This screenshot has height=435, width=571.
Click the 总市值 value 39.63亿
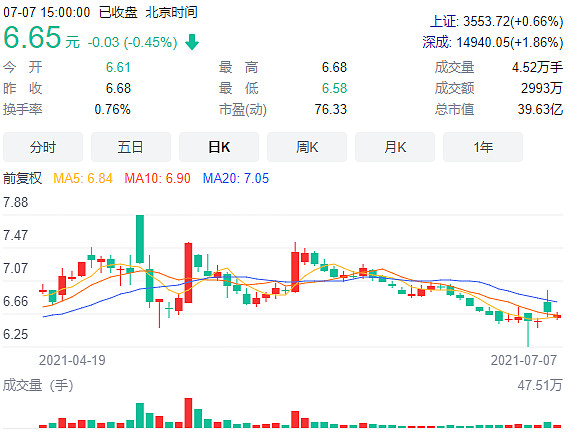[x=540, y=109]
